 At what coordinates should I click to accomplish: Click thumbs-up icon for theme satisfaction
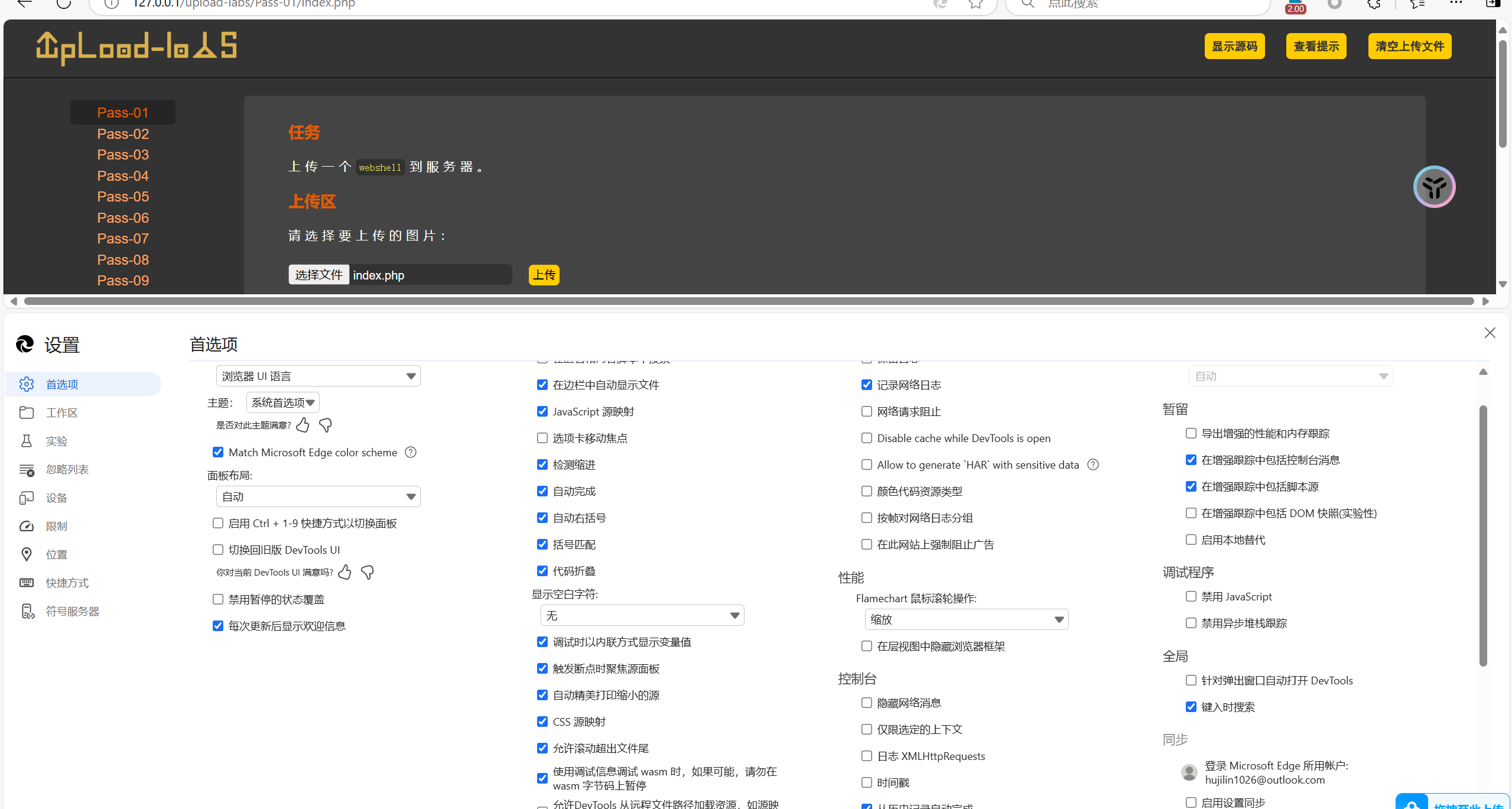[x=303, y=425]
